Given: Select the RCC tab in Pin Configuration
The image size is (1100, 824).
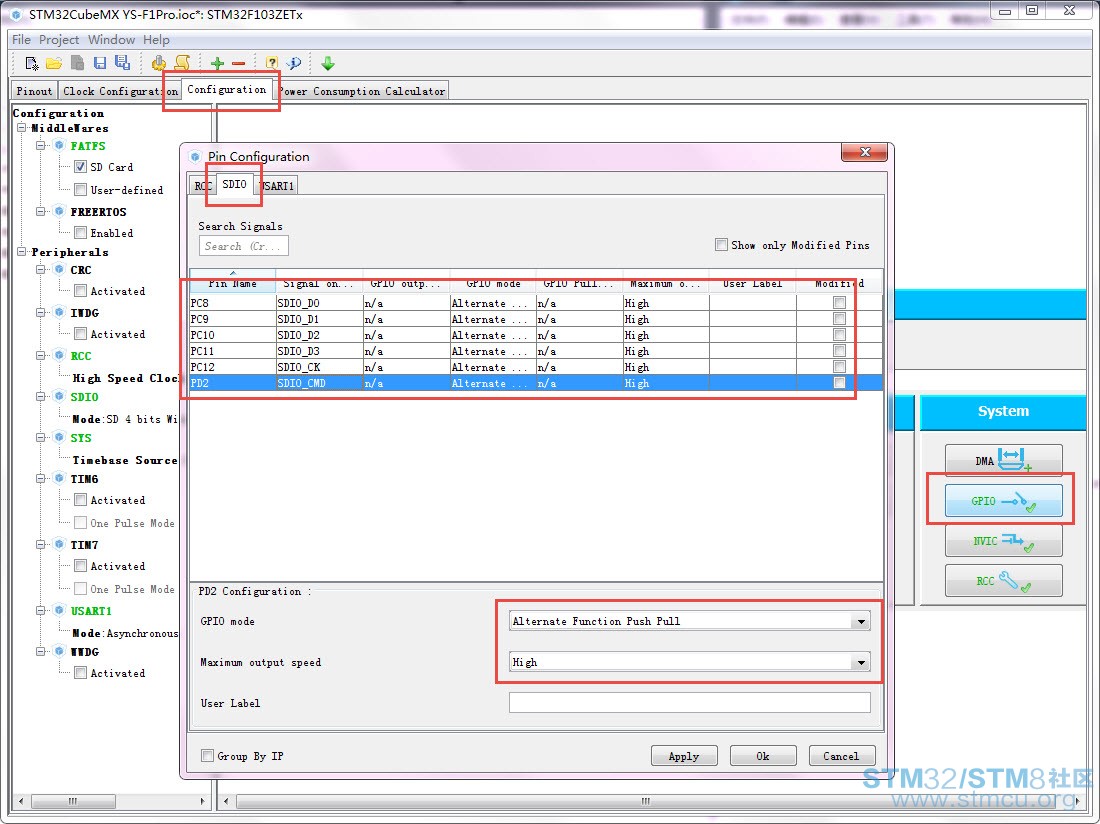Looking at the screenshot, I should 203,186.
